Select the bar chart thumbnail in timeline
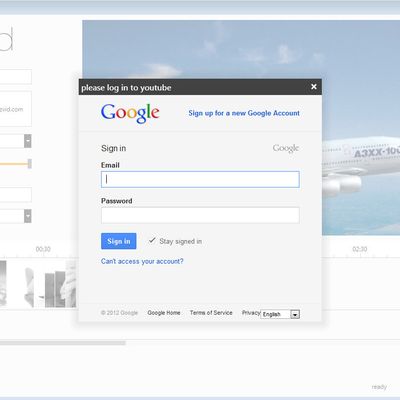Viewport: 400px width, 400px height. click(55, 288)
